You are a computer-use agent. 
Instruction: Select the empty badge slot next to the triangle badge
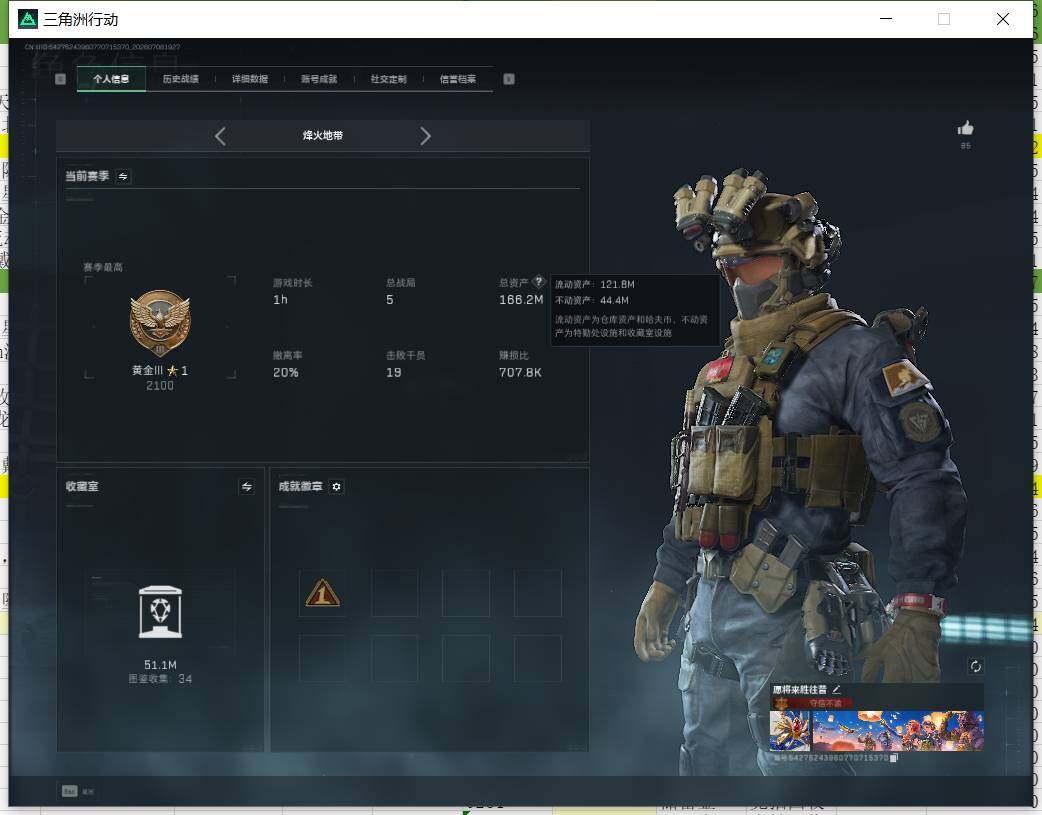(x=395, y=593)
